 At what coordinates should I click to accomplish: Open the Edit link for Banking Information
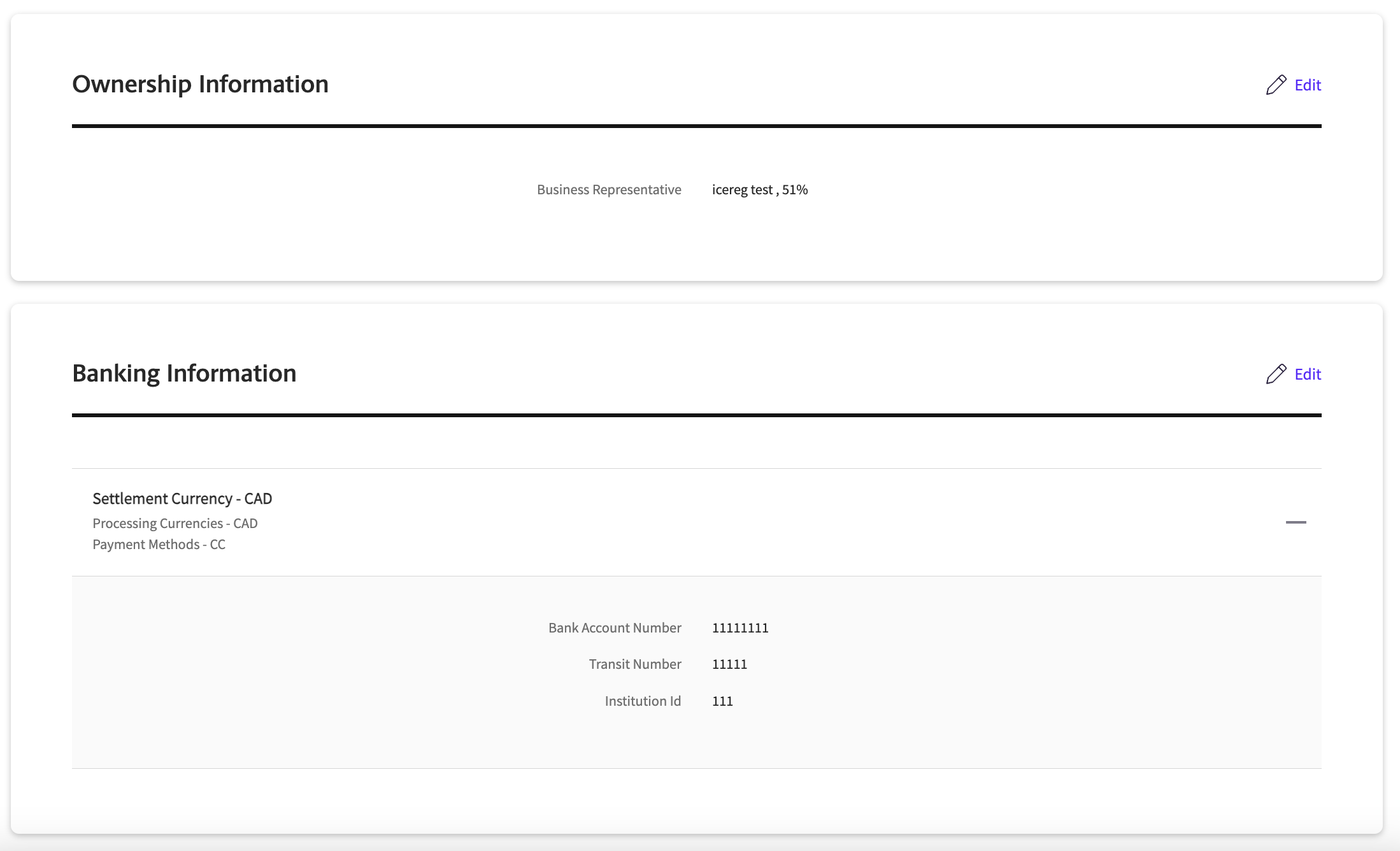pos(1308,374)
